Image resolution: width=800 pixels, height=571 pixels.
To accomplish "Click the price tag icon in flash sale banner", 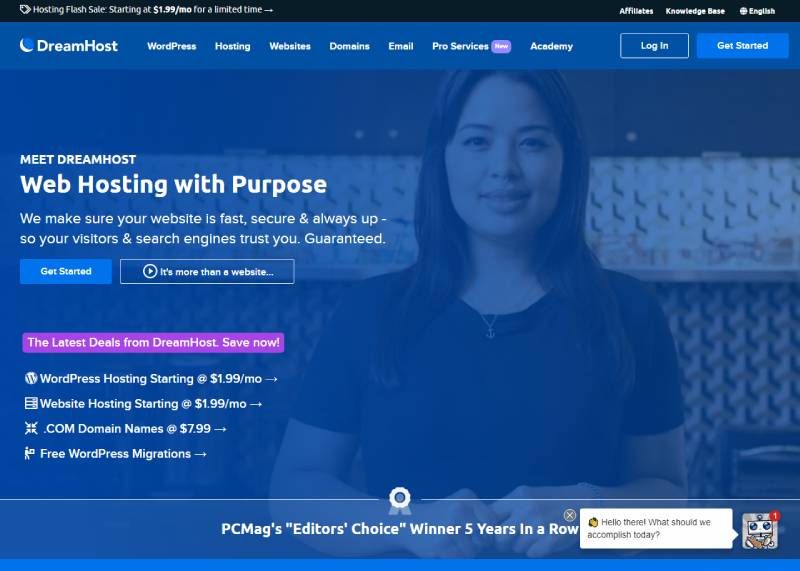I will pos(25,10).
